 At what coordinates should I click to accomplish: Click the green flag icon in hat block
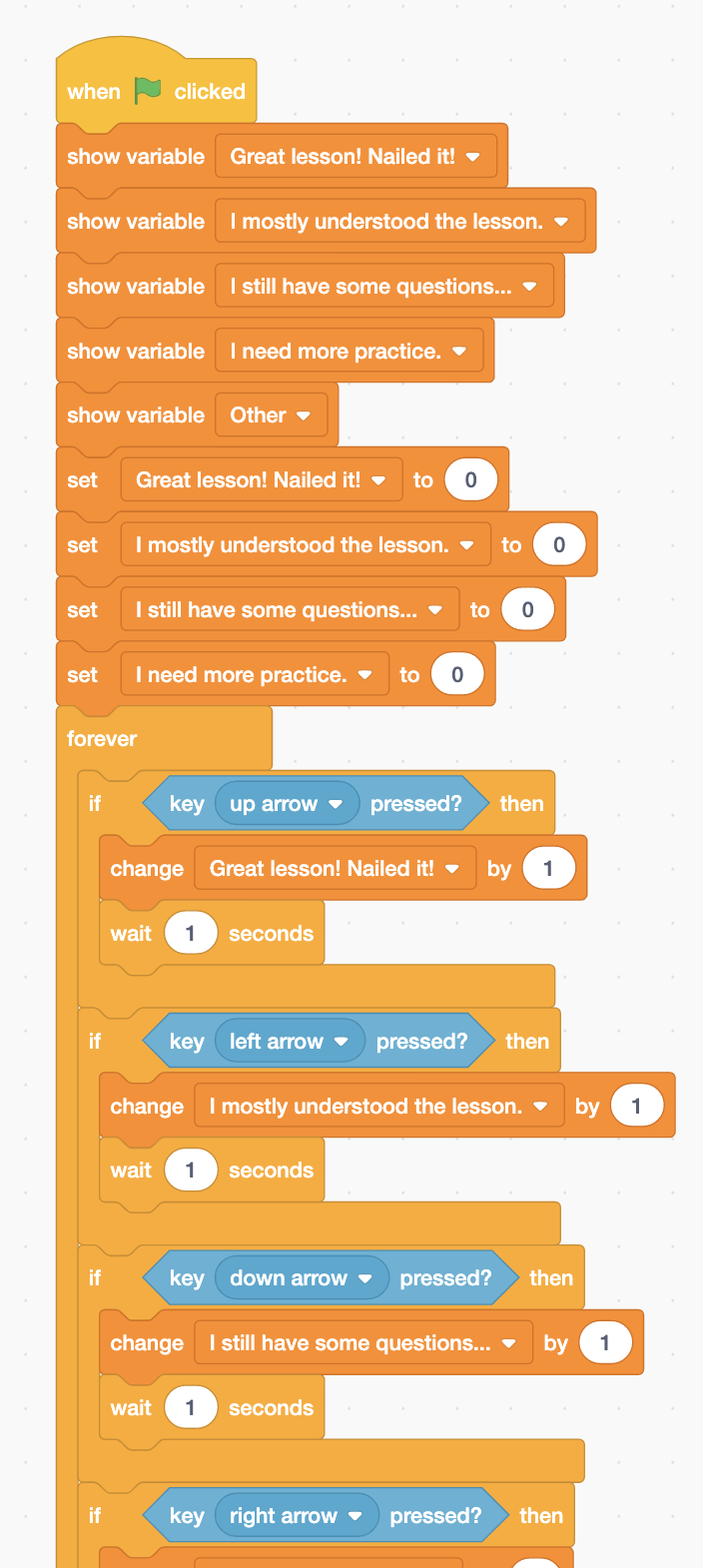[148, 91]
